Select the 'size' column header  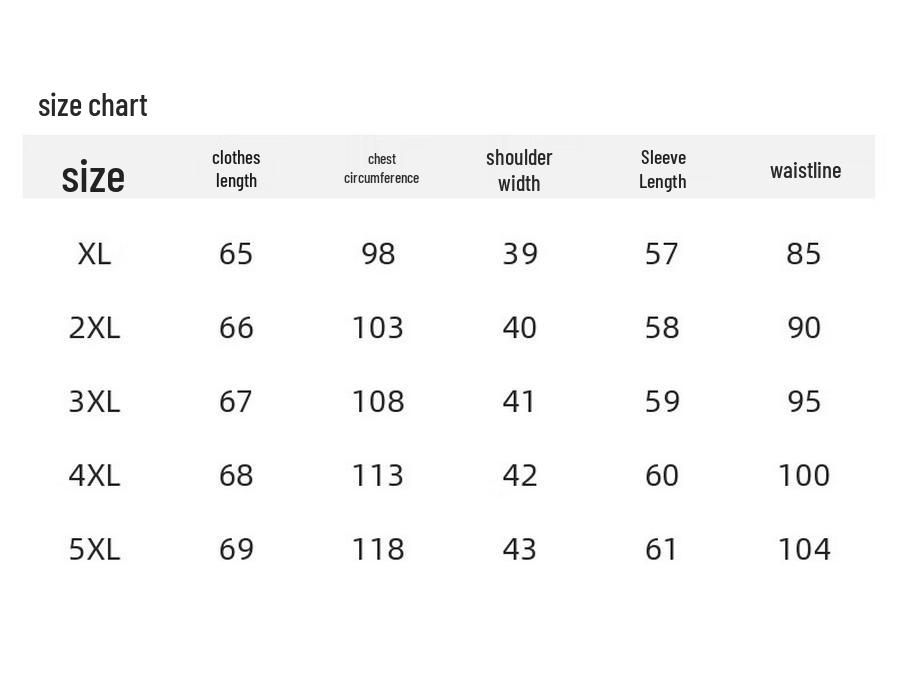(93, 177)
